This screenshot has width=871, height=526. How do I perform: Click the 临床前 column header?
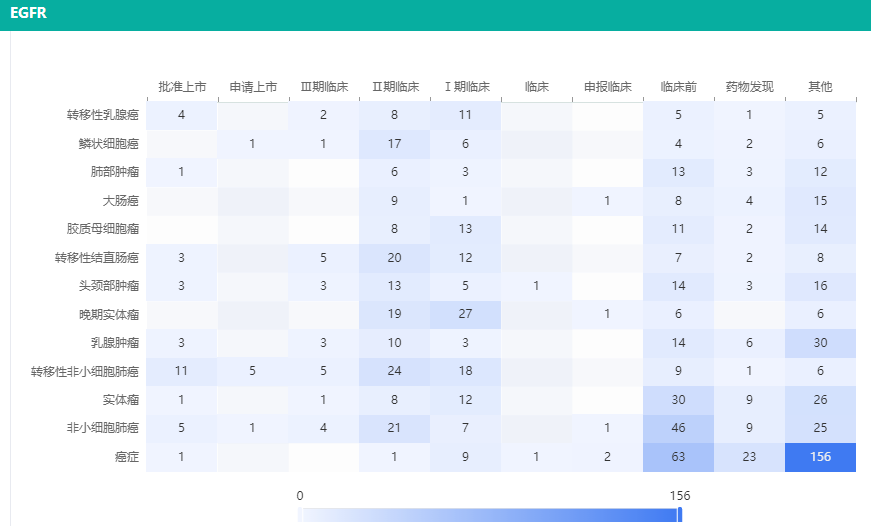pos(678,87)
